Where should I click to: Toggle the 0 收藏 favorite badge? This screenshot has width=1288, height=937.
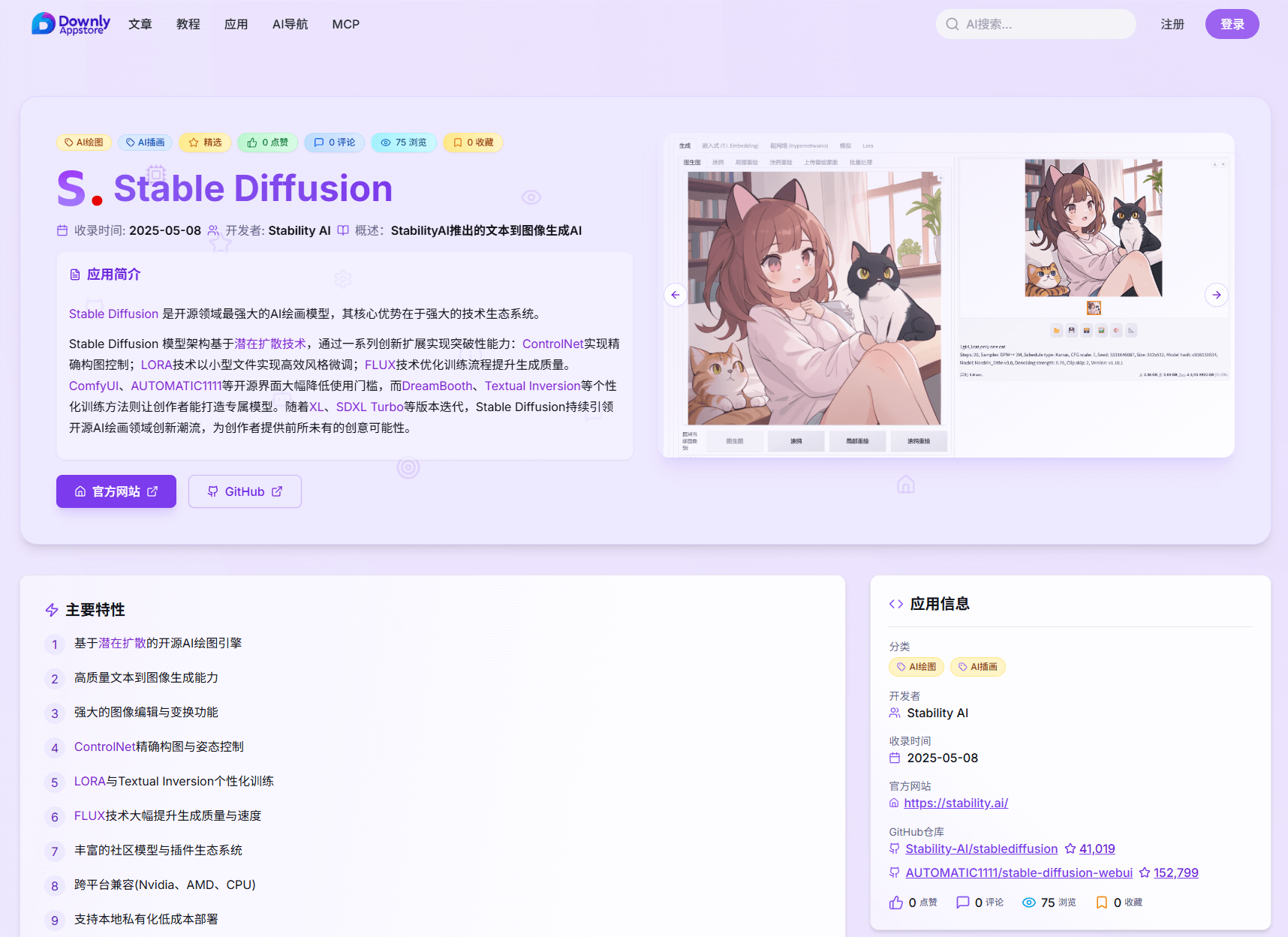click(473, 143)
